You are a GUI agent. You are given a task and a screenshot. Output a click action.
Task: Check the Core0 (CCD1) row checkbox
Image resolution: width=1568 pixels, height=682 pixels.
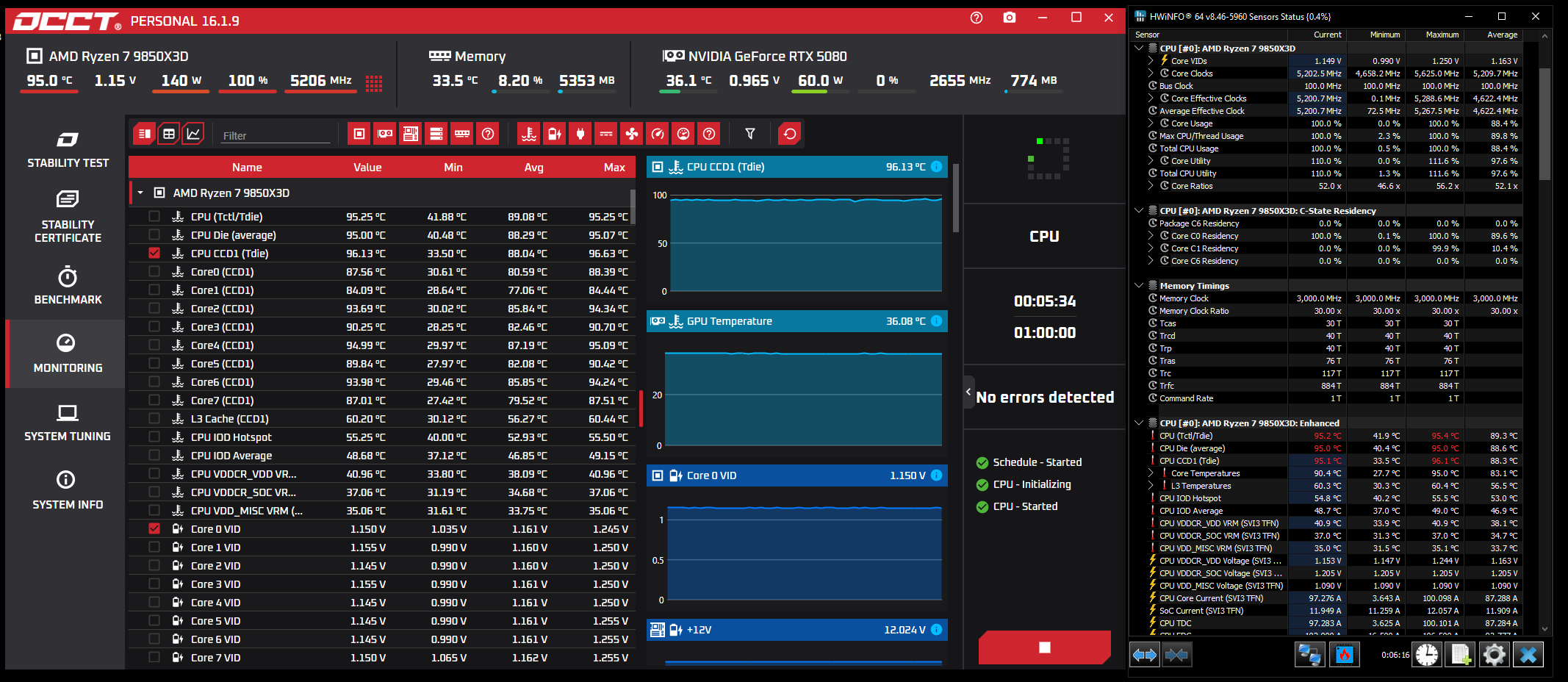pyautogui.click(x=154, y=272)
